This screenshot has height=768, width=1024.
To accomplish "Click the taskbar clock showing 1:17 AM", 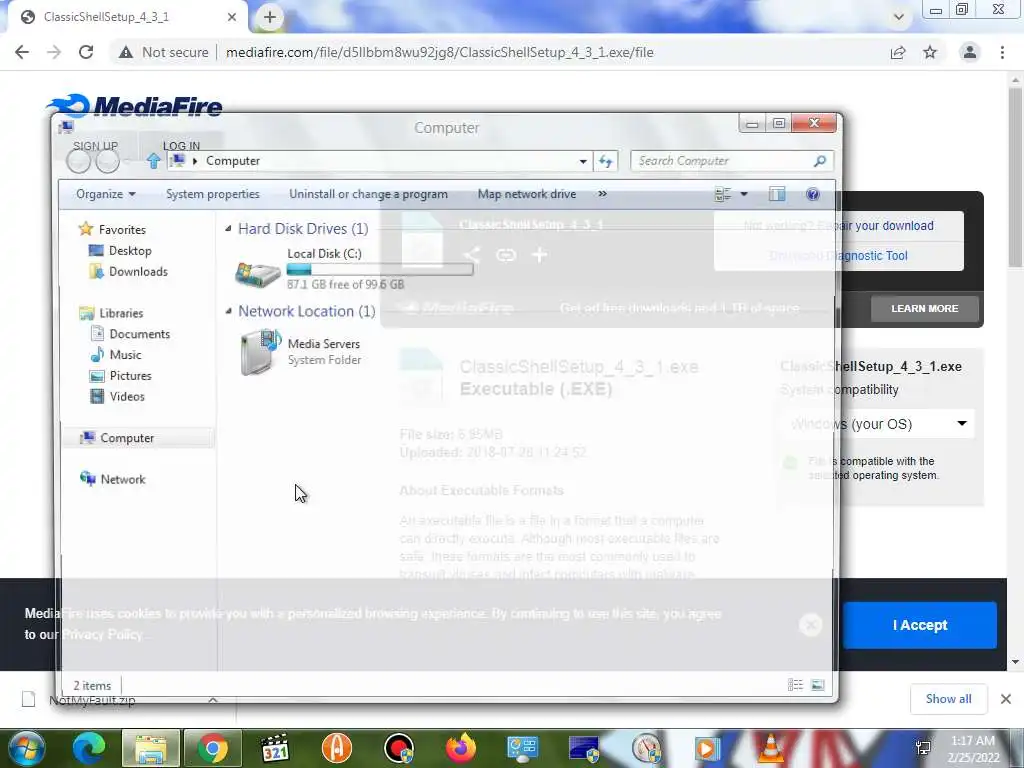I will click(973, 749).
